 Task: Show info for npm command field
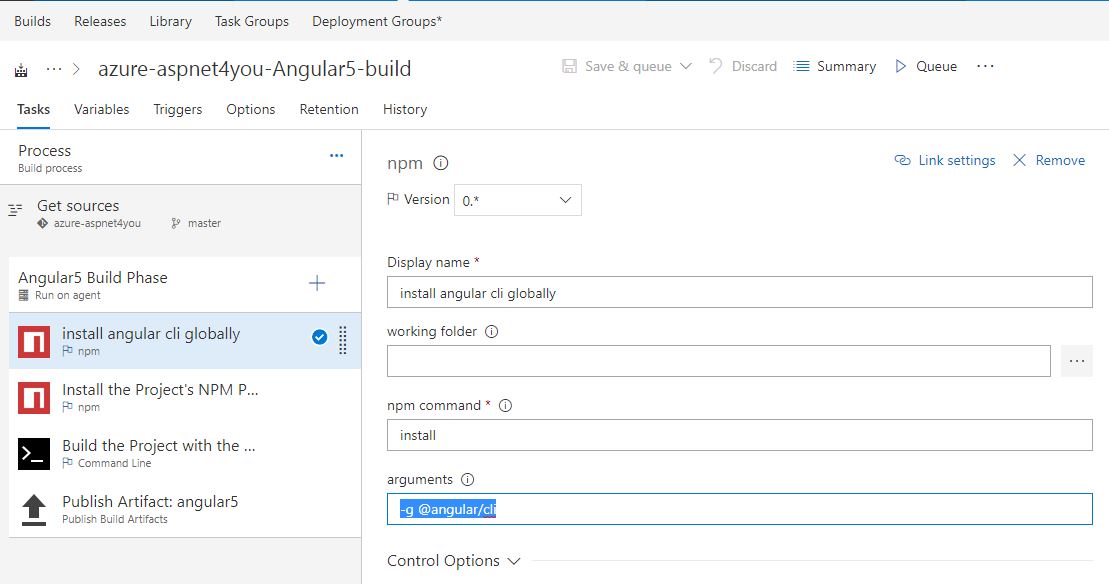pos(505,406)
